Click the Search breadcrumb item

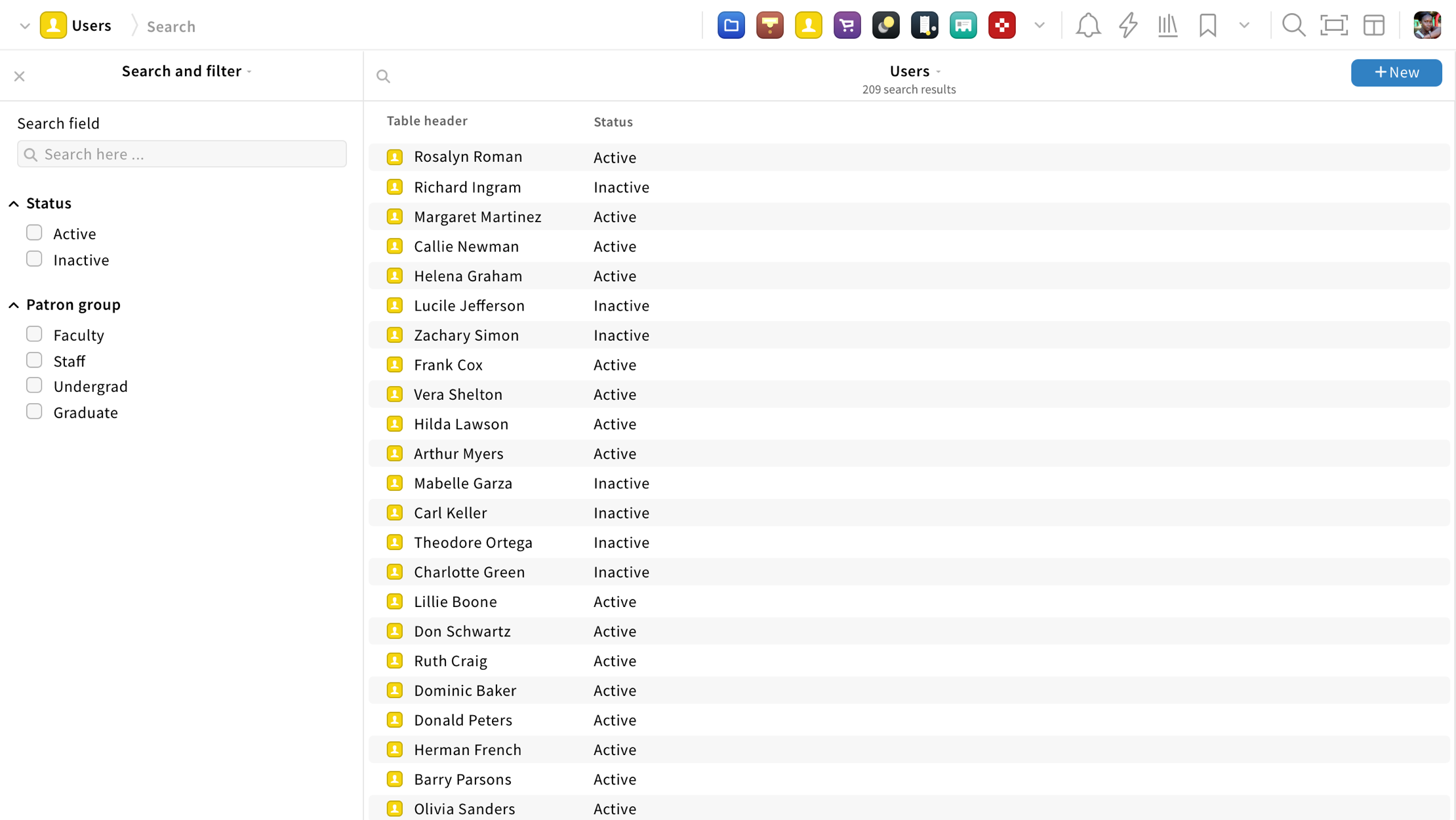[171, 26]
